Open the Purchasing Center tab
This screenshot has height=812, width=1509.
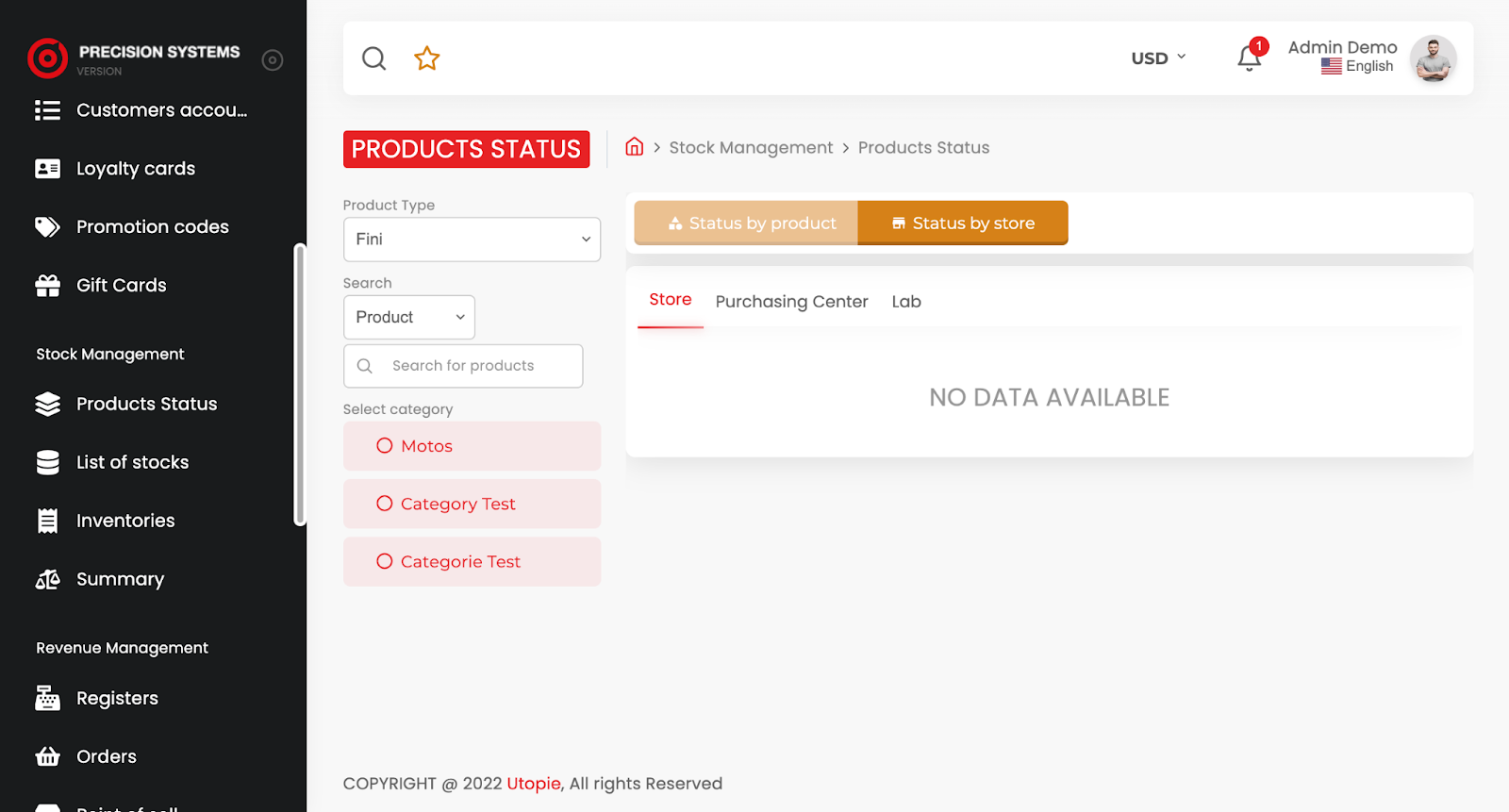tap(791, 302)
